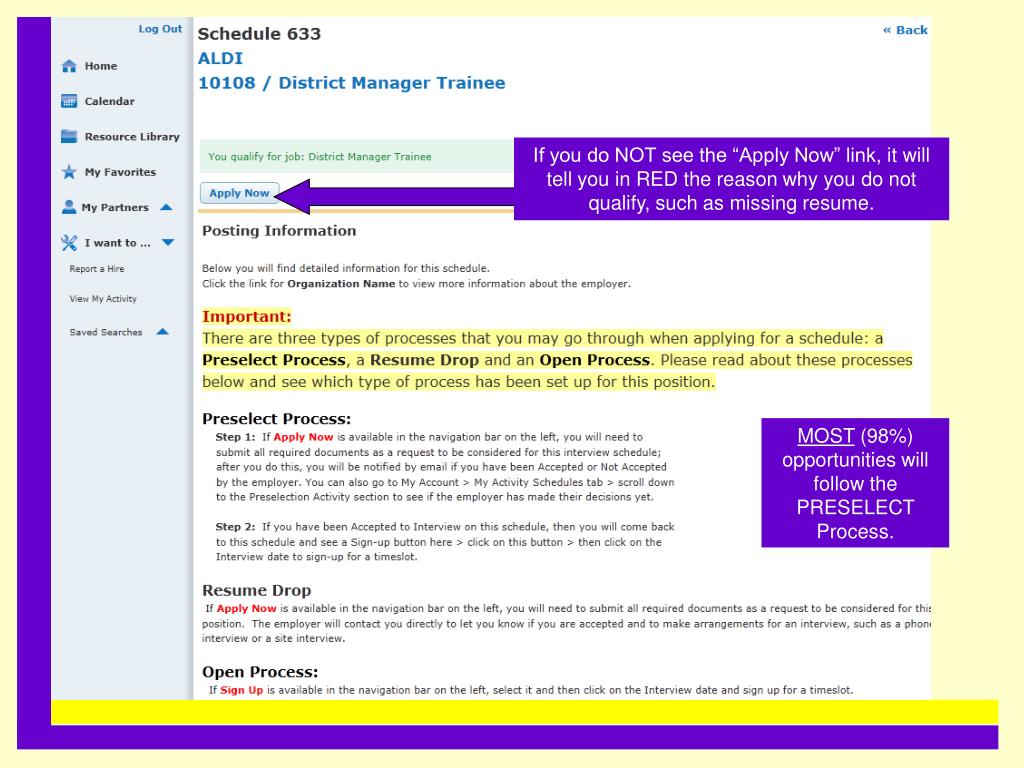Go to My Favorites
The height and width of the screenshot is (768, 1024).
point(120,172)
